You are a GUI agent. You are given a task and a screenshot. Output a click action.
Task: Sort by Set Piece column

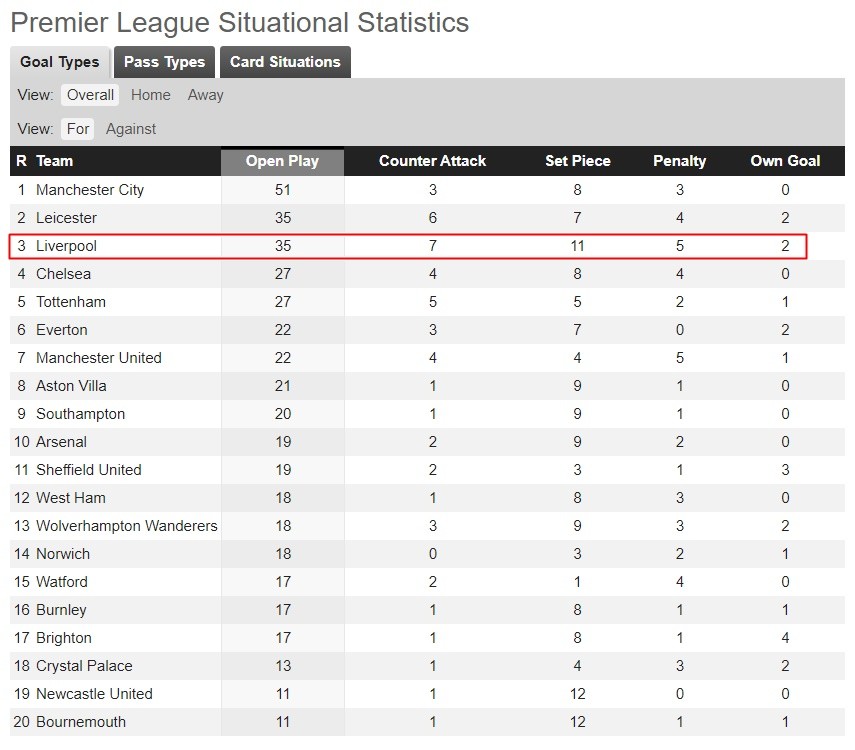tap(577, 161)
